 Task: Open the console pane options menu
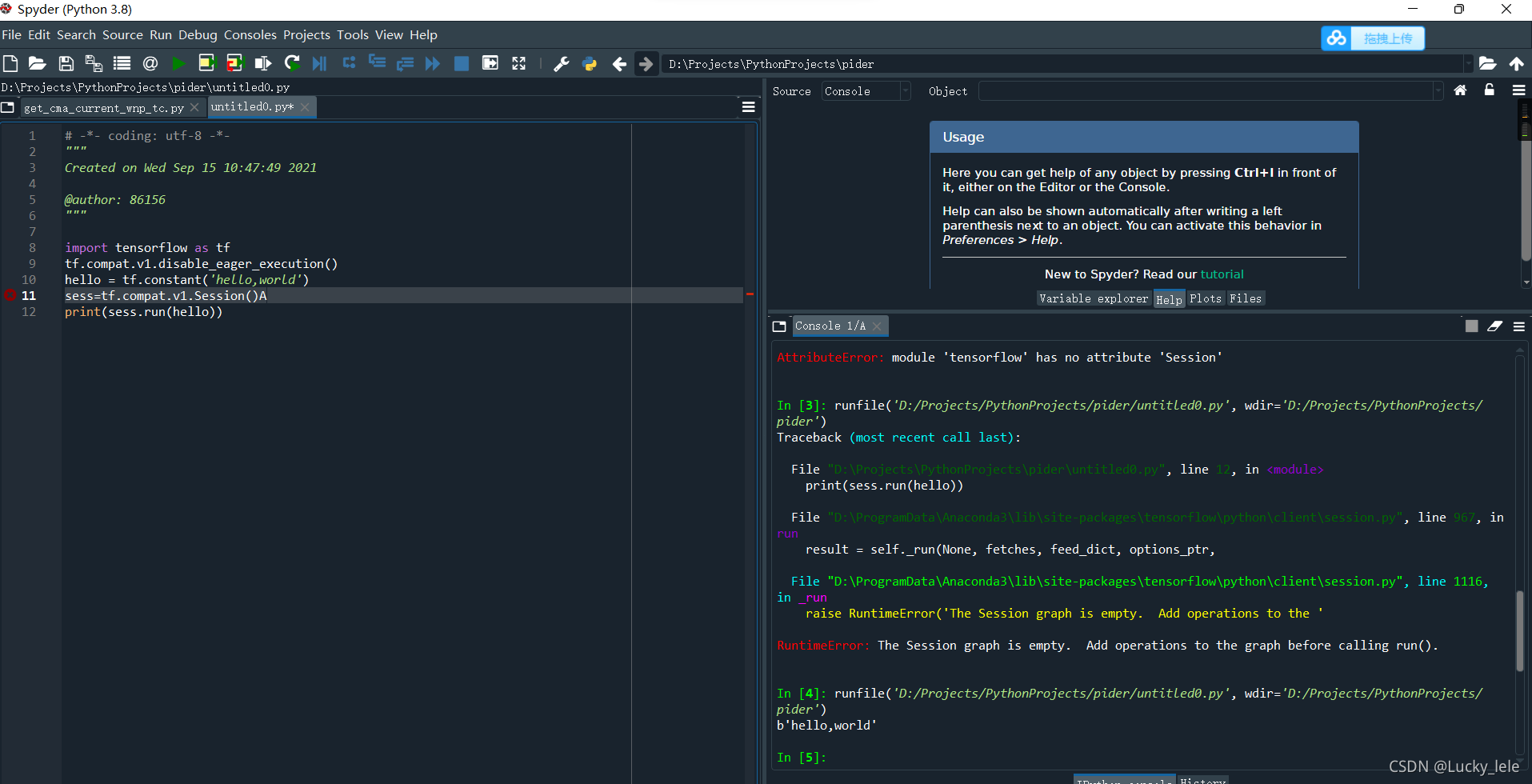[x=1518, y=326]
